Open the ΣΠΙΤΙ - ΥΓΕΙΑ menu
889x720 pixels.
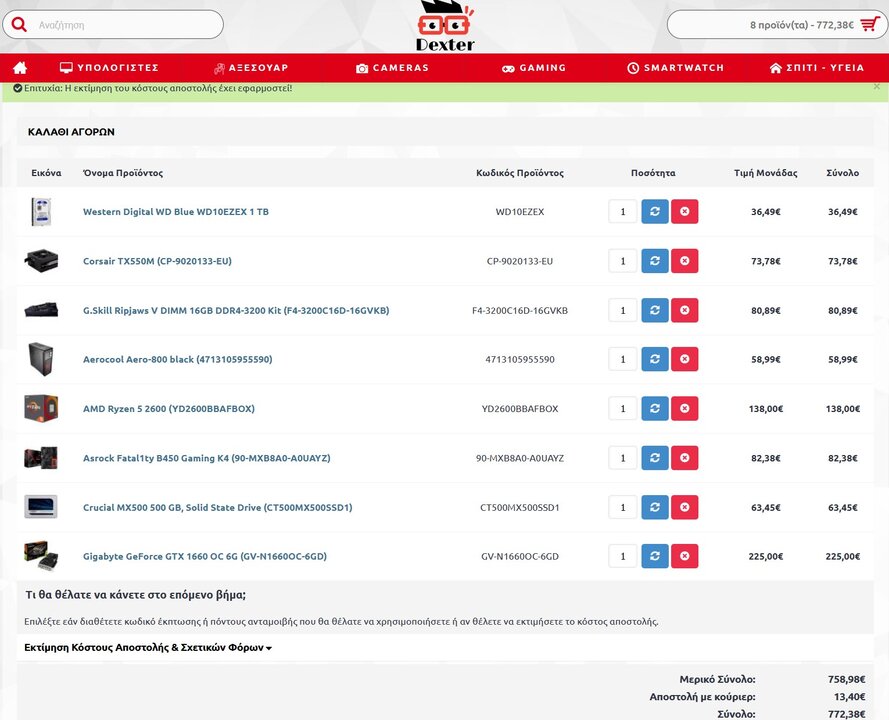[x=817, y=68]
